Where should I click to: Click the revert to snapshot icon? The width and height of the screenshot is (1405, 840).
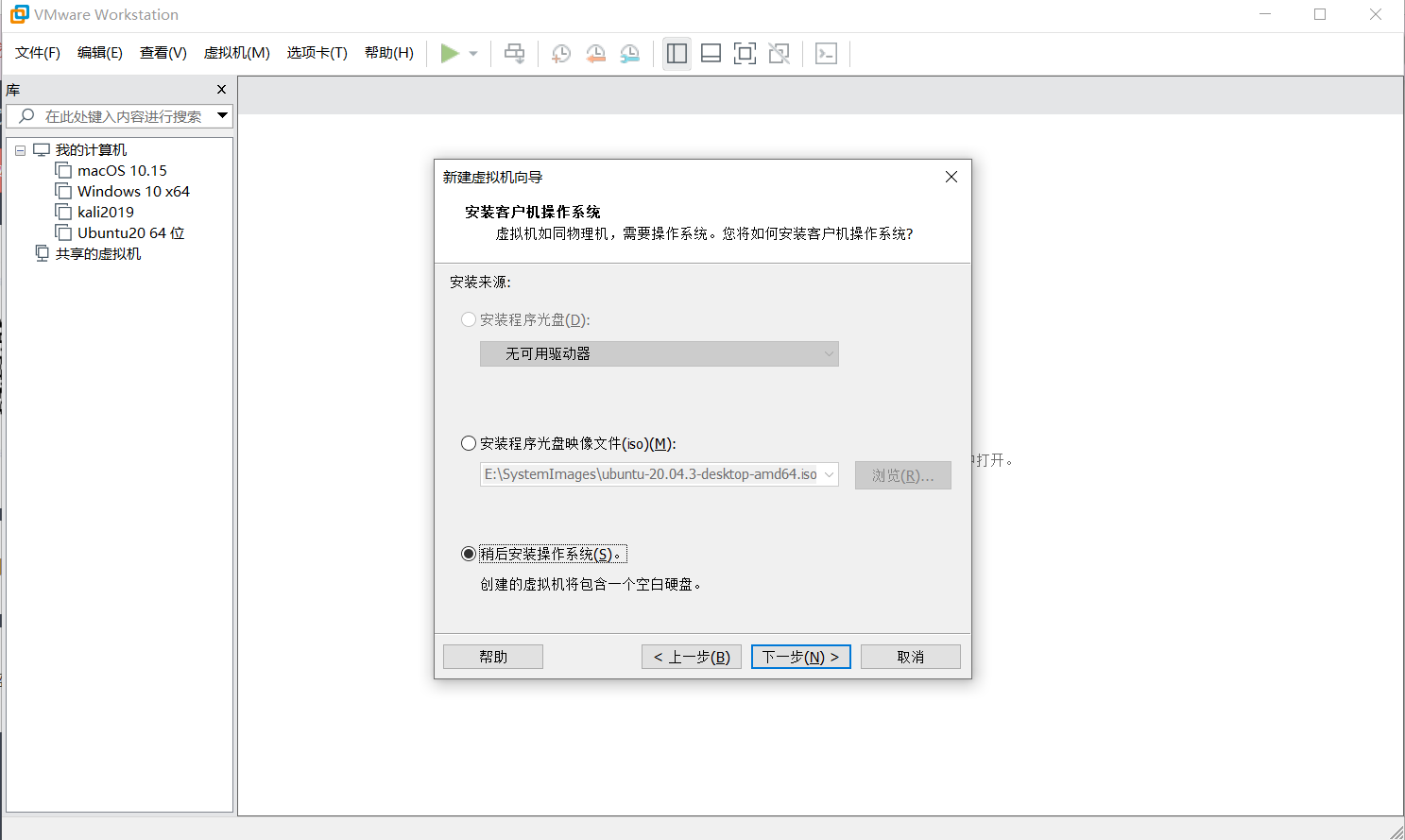pos(595,54)
